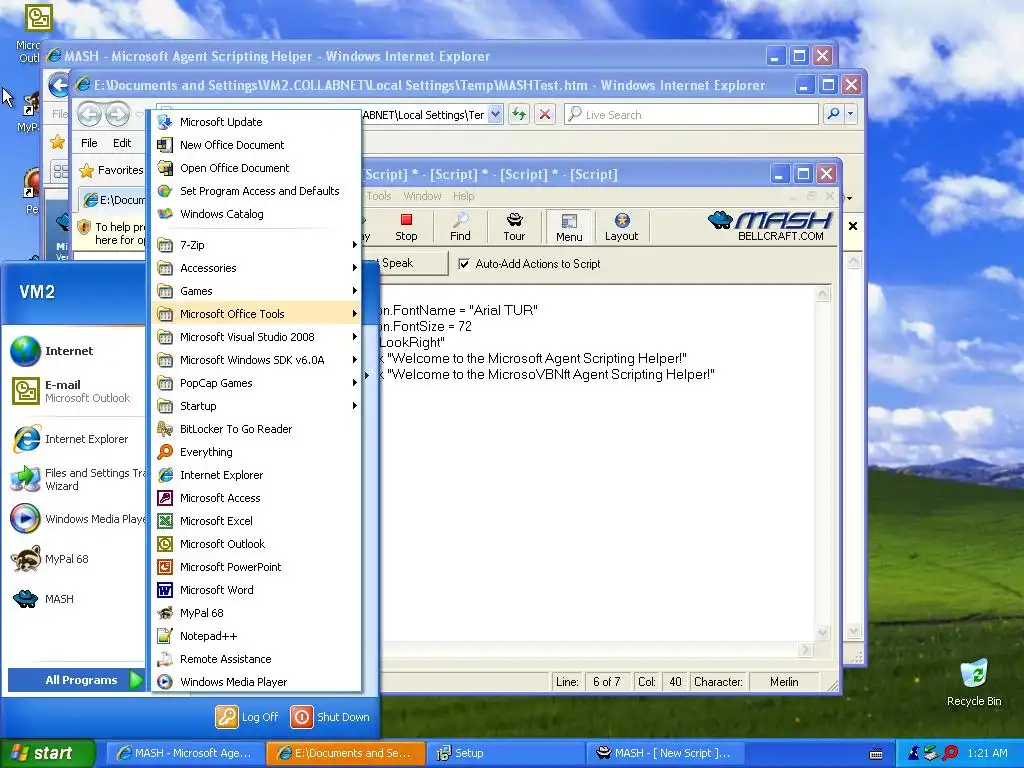Launch Notepad++
The height and width of the screenshot is (768, 1024).
(x=257, y=636)
